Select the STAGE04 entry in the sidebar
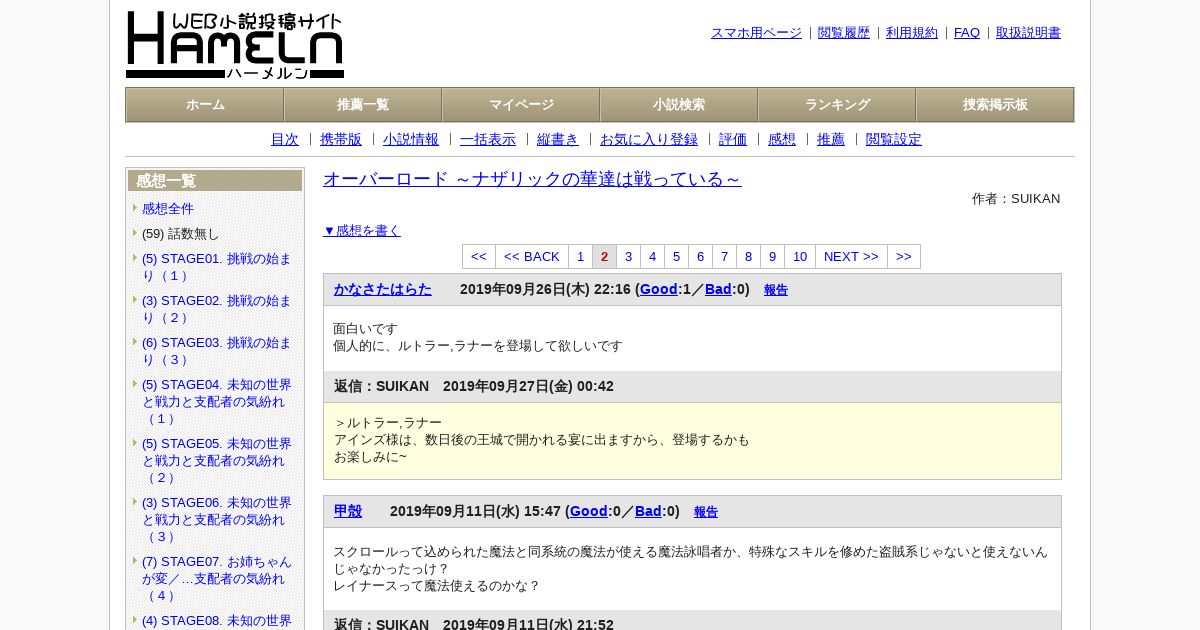1200x630 pixels. pos(217,402)
